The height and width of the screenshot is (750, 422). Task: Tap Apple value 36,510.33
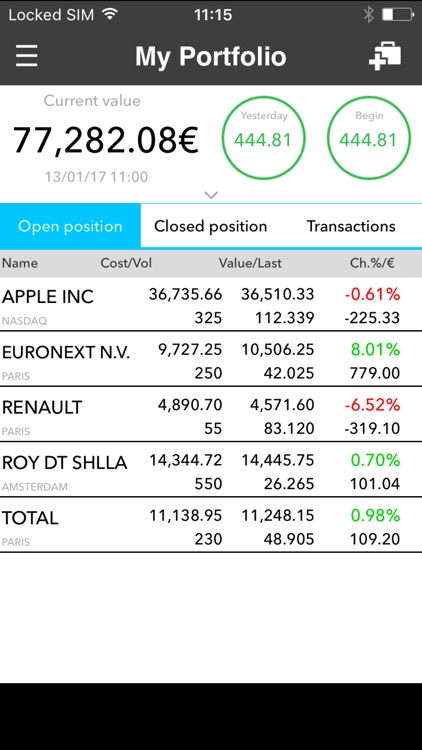tap(278, 295)
